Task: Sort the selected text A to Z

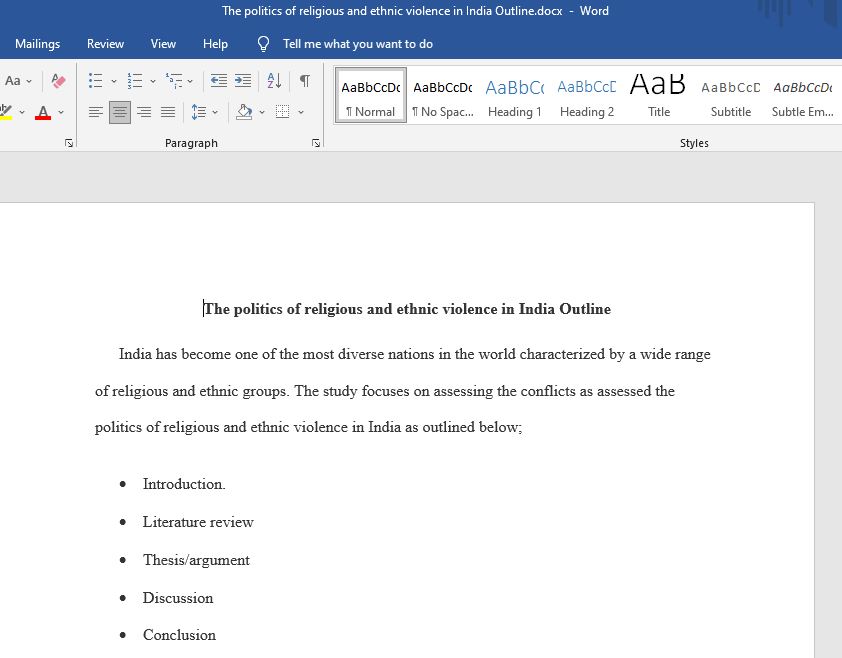Action: pyautogui.click(x=274, y=81)
